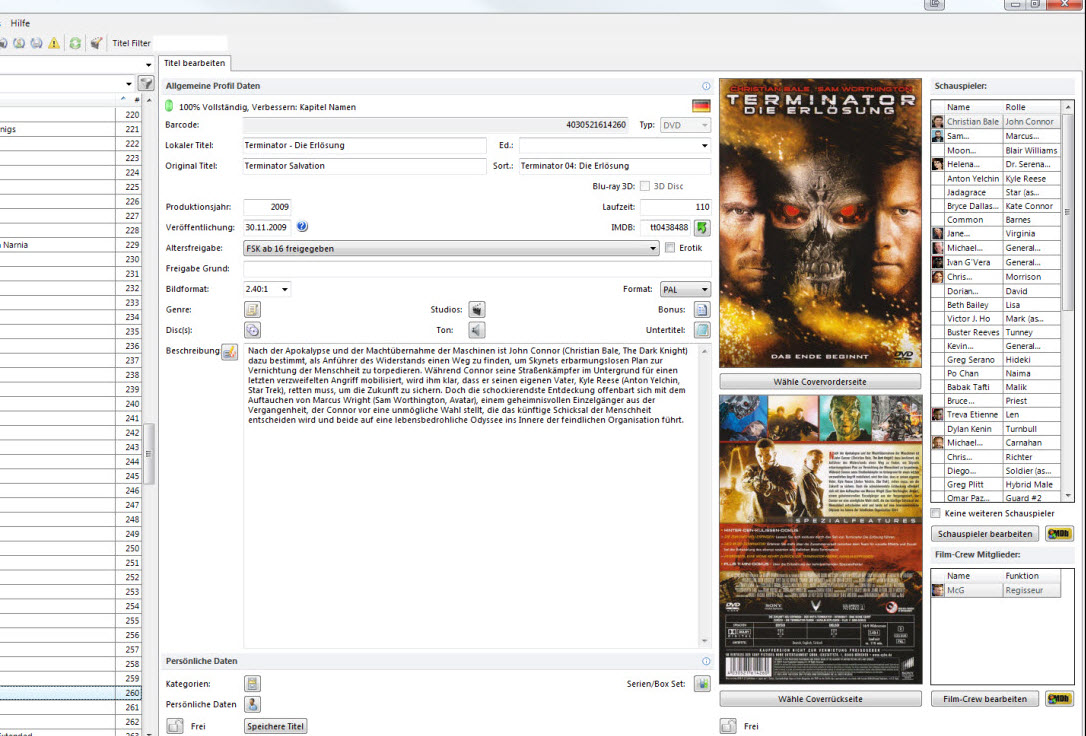
Task: Click the Freigabe Grund field
Action: (477, 269)
